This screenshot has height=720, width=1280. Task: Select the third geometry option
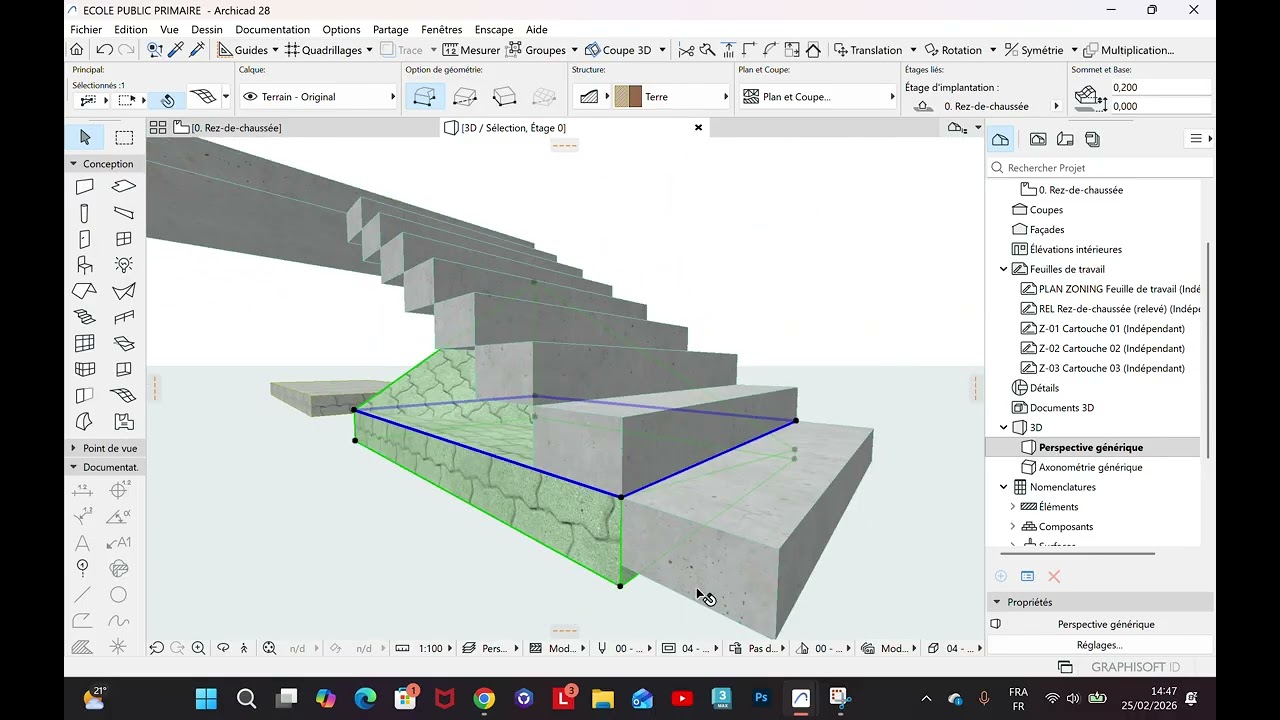tap(505, 97)
